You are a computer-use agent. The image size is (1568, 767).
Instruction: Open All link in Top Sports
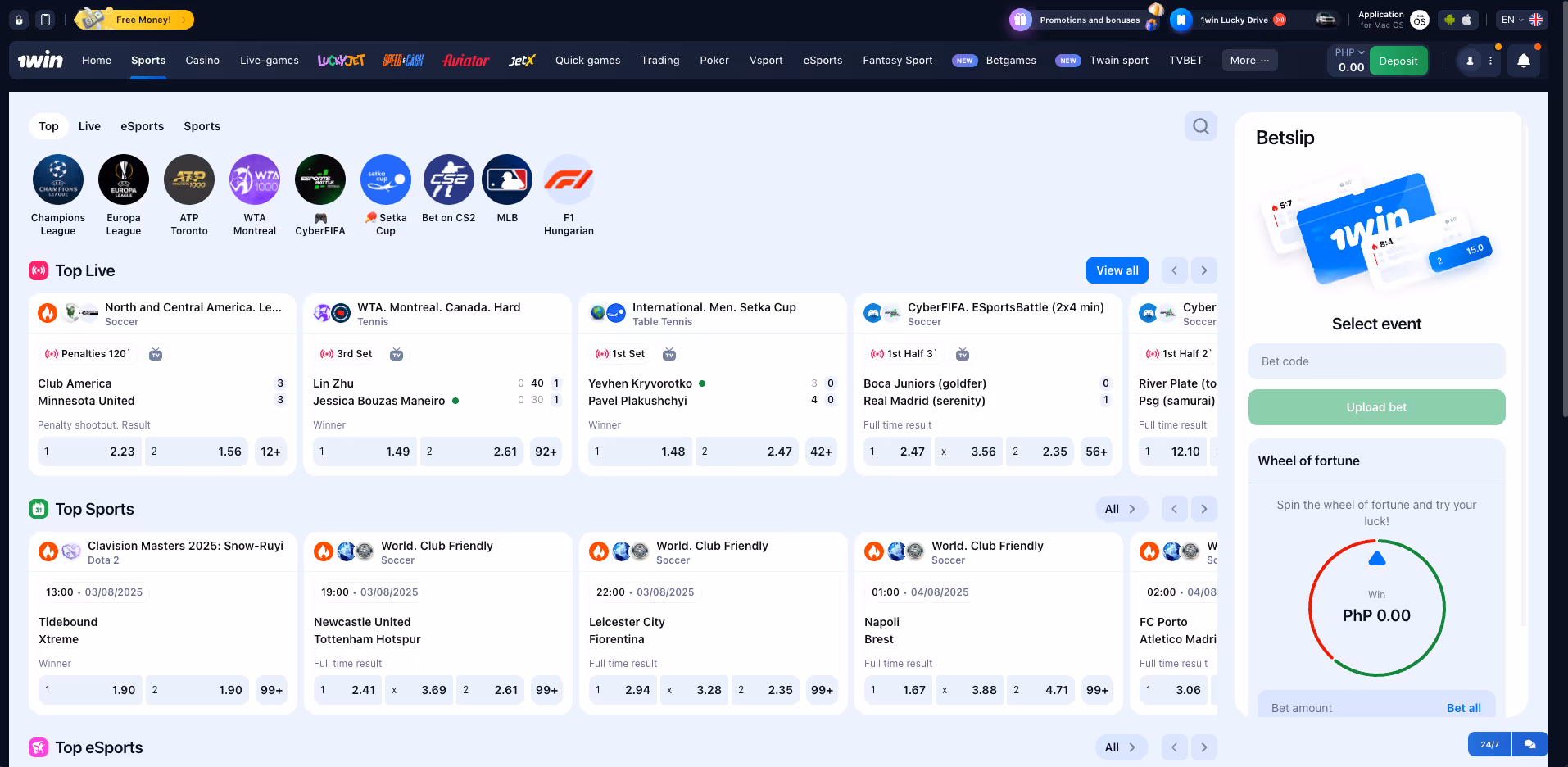[1121, 509]
